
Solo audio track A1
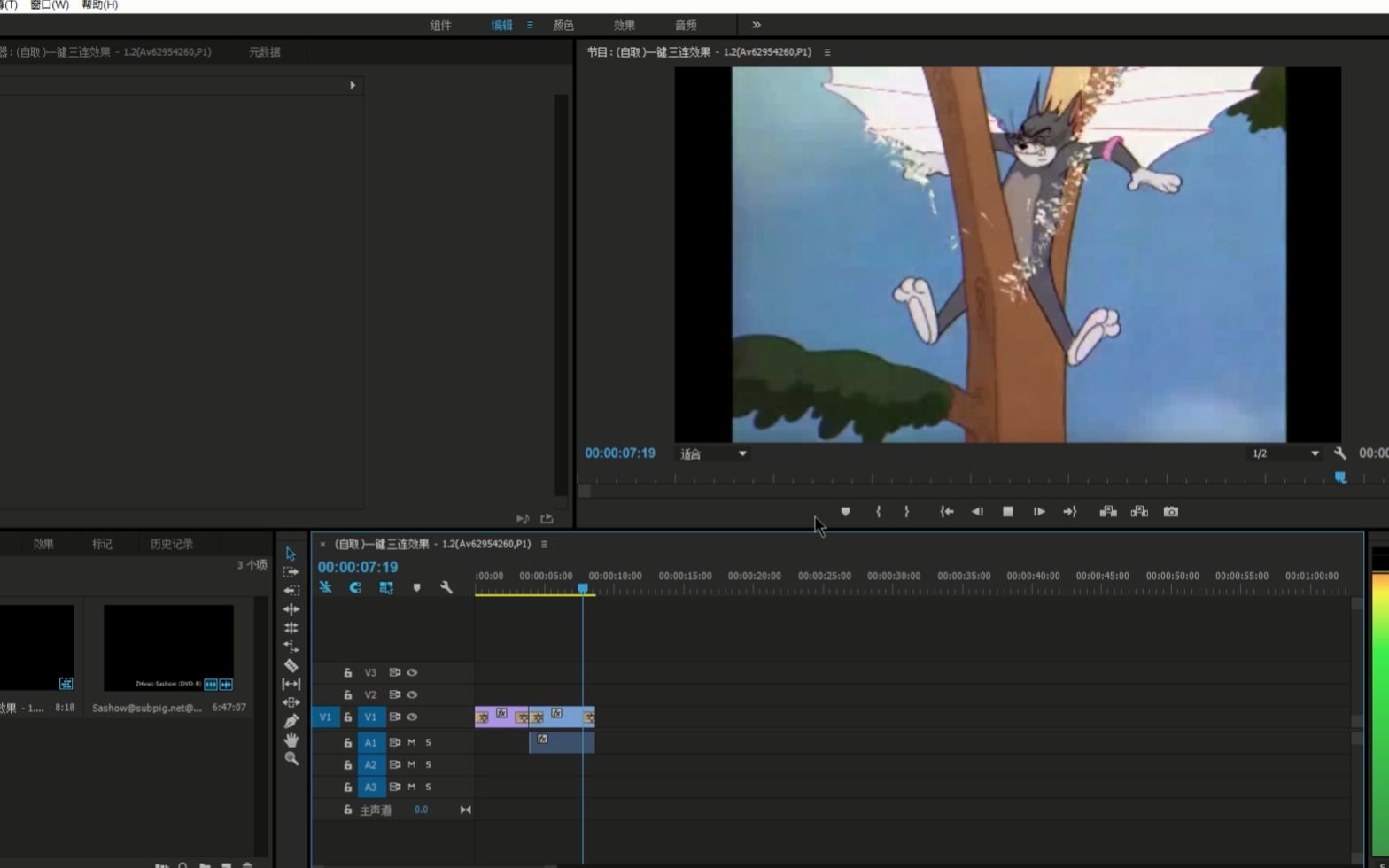tap(428, 742)
